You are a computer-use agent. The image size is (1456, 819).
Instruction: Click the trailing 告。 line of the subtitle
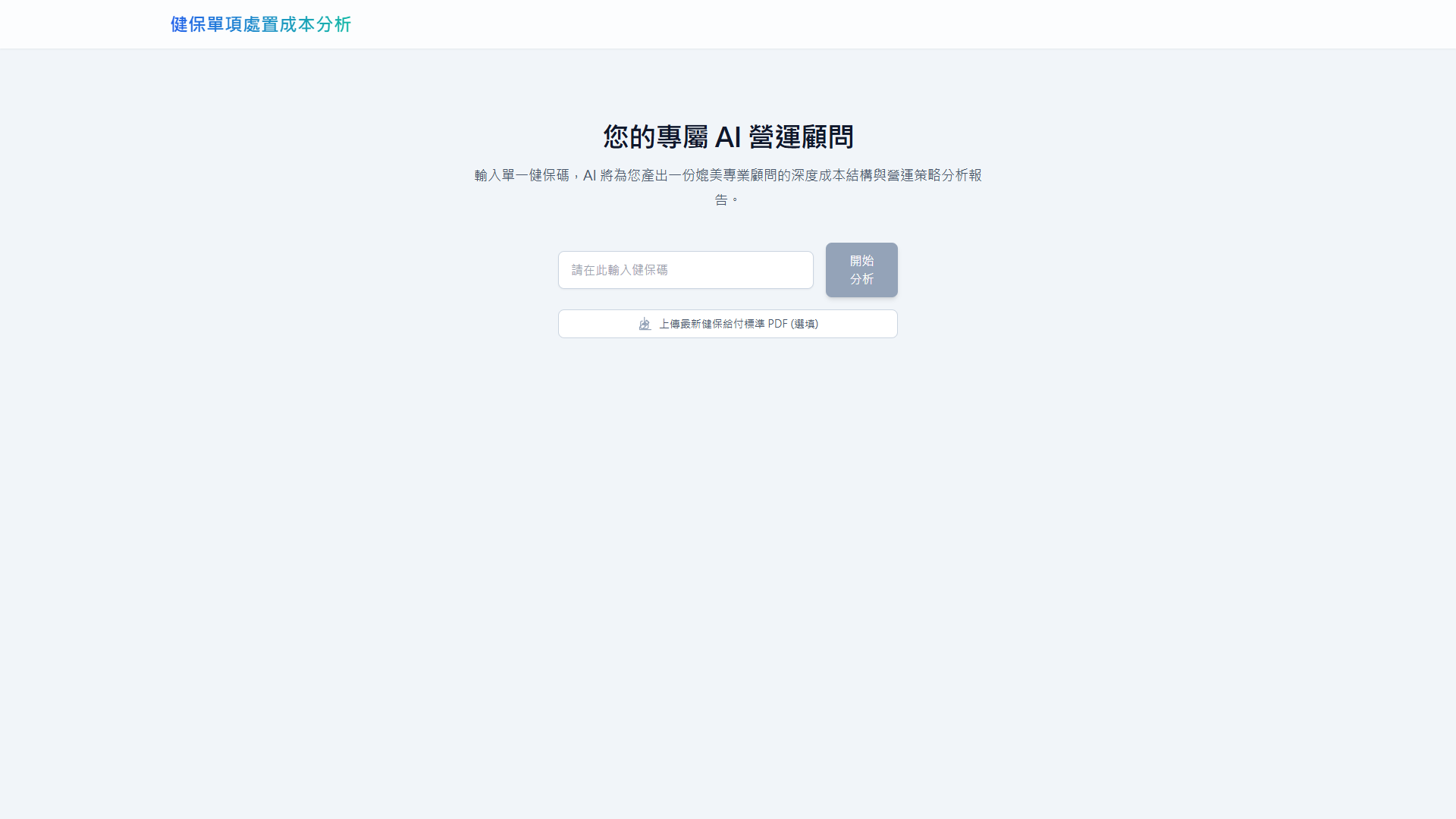(x=726, y=199)
